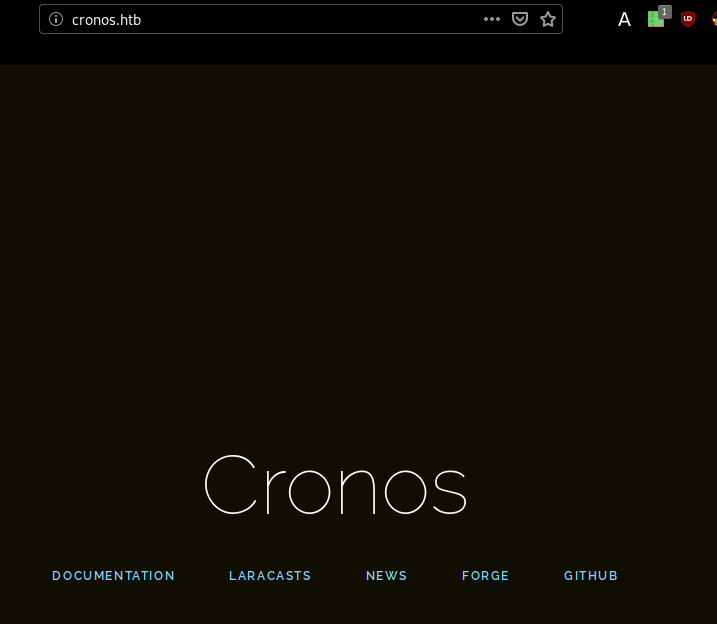Open the page actions three-dot menu
This screenshot has width=717, height=624.
[492, 19]
